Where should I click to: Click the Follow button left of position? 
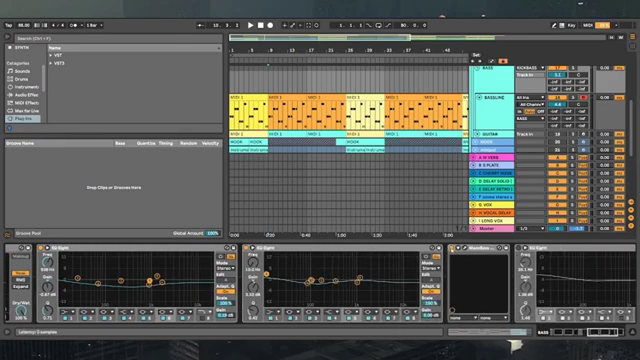200,25
